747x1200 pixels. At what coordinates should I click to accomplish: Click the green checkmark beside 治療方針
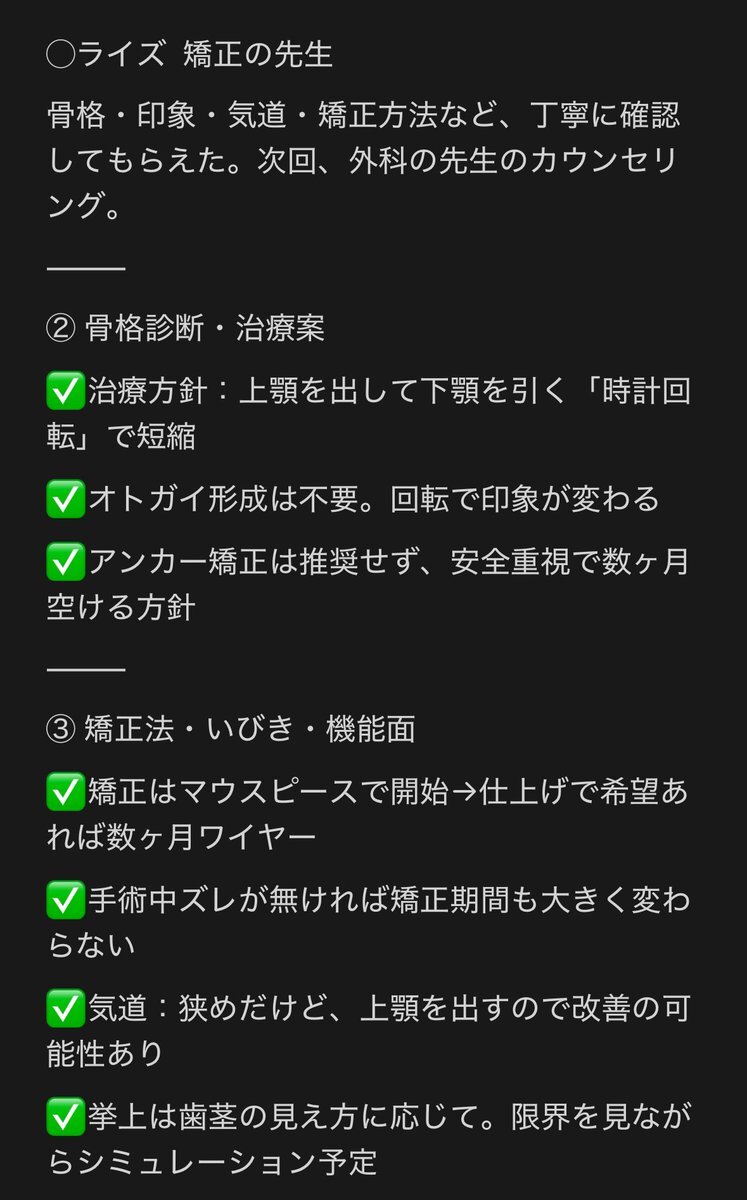(x=64, y=390)
